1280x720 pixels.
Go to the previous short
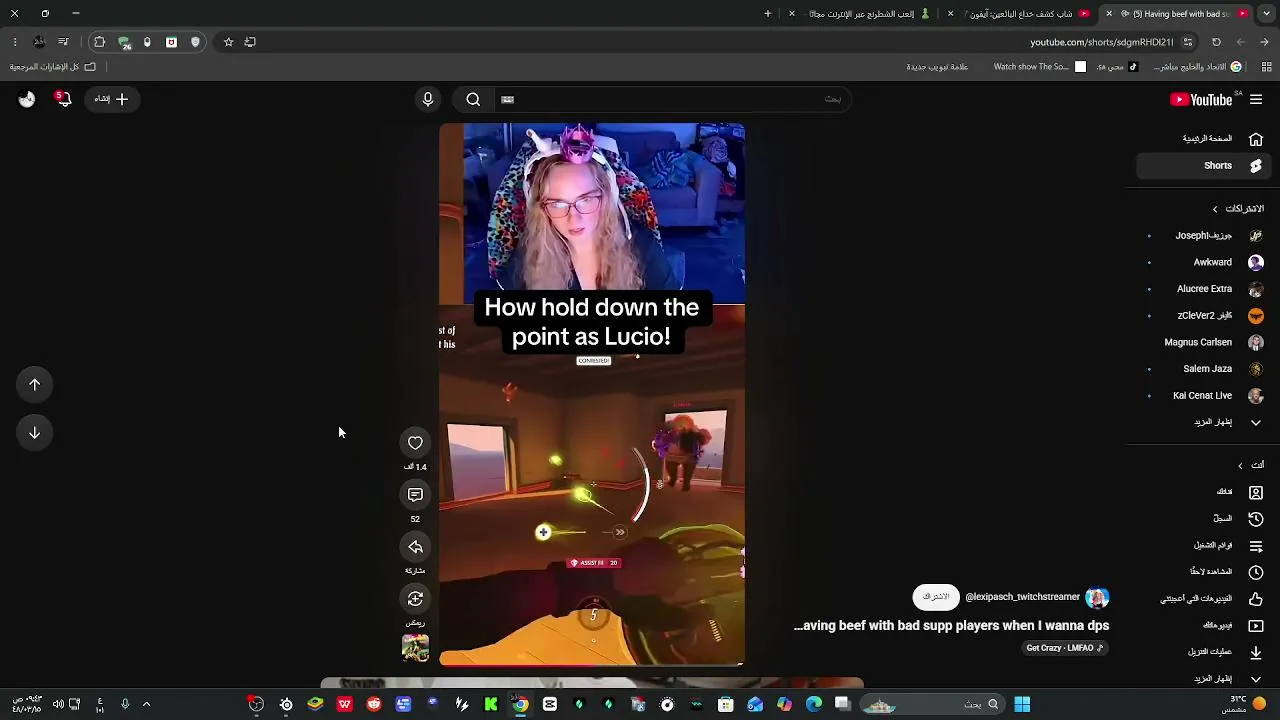tap(34, 385)
